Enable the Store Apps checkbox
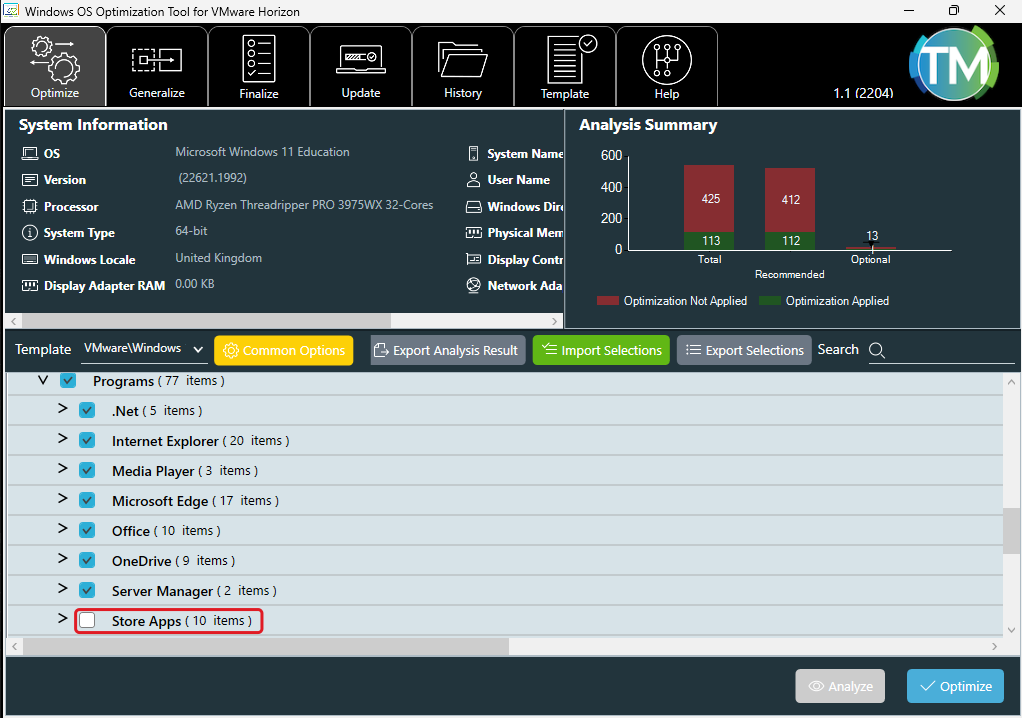This screenshot has height=718, width=1022. pyautogui.click(x=87, y=621)
